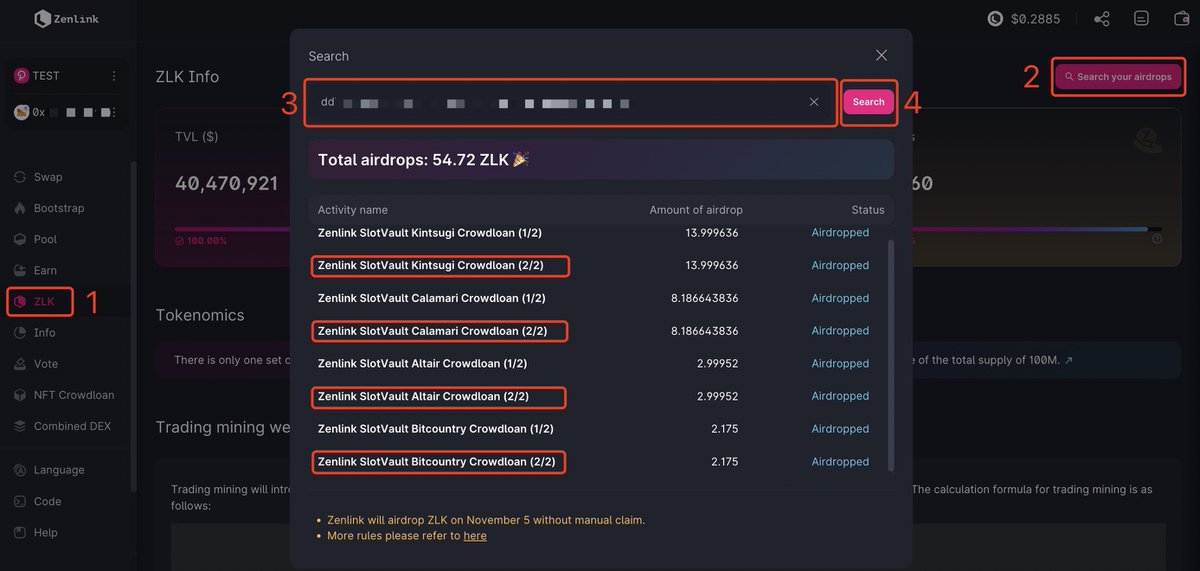Click the Total airdrops 54.72 ZLK banner
This screenshot has width=1200, height=571.
[x=601, y=159]
